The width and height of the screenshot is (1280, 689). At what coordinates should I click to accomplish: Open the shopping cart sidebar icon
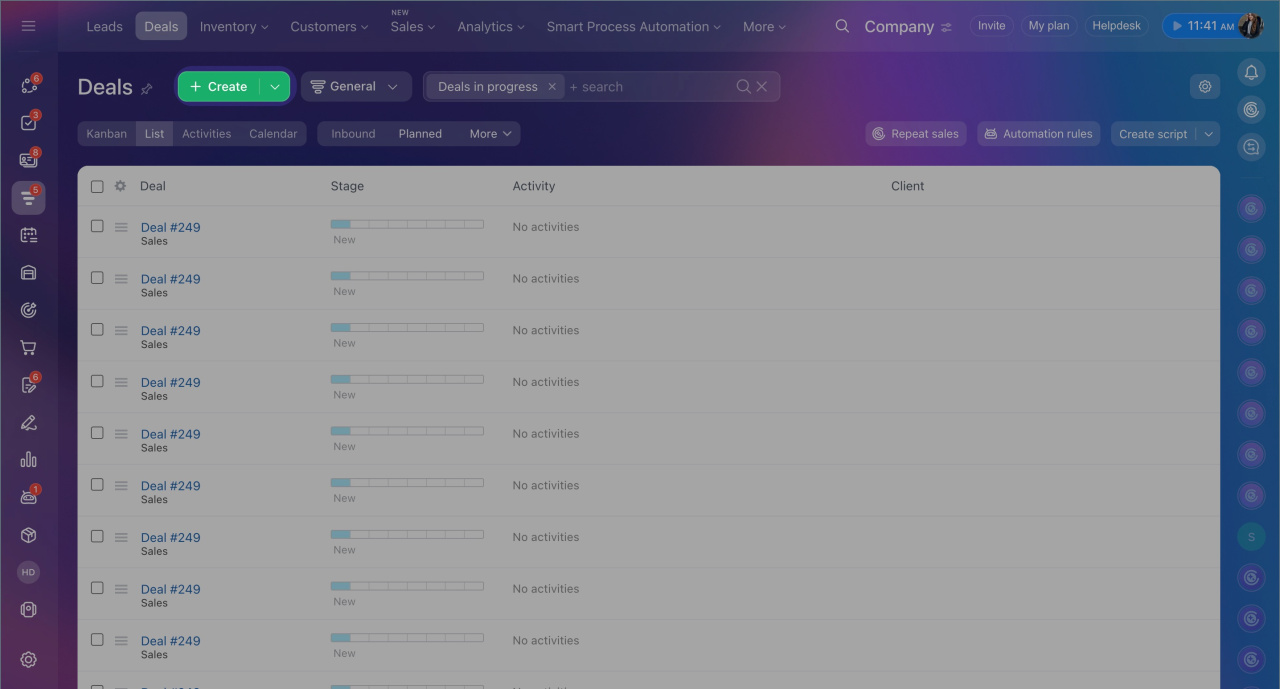[x=28, y=348]
